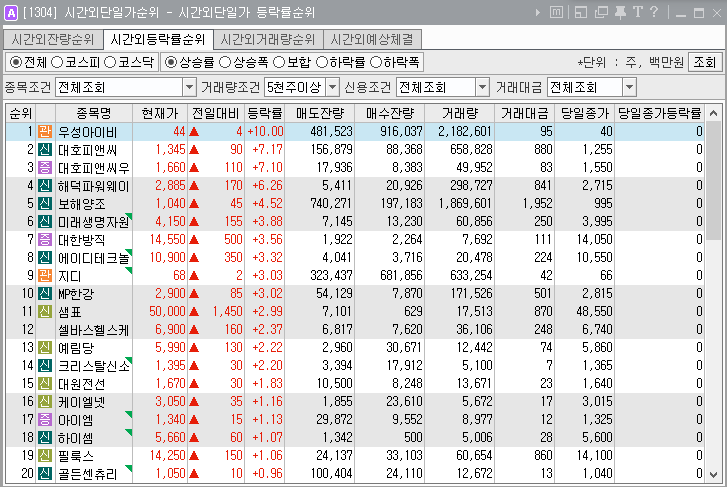Click the 매도잔량 column header

[x=320, y=113]
